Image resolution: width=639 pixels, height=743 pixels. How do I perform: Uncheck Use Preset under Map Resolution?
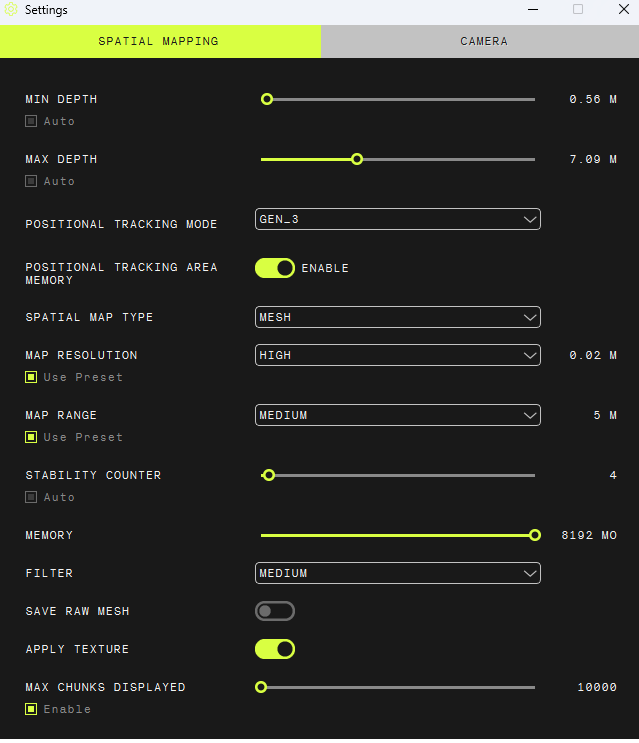click(x=31, y=377)
